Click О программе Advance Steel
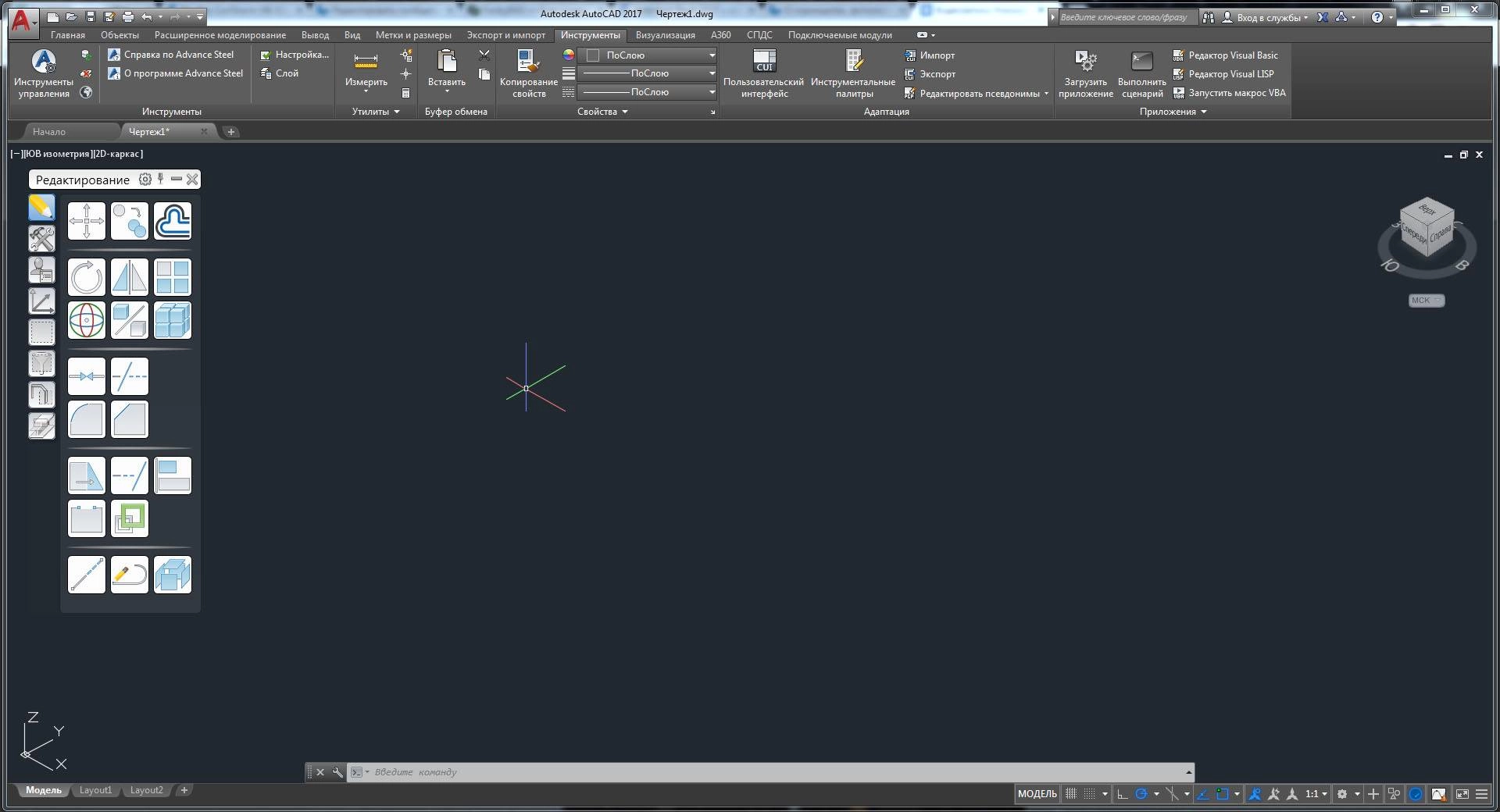Screen dimensions: 1500x812 (175, 73)
